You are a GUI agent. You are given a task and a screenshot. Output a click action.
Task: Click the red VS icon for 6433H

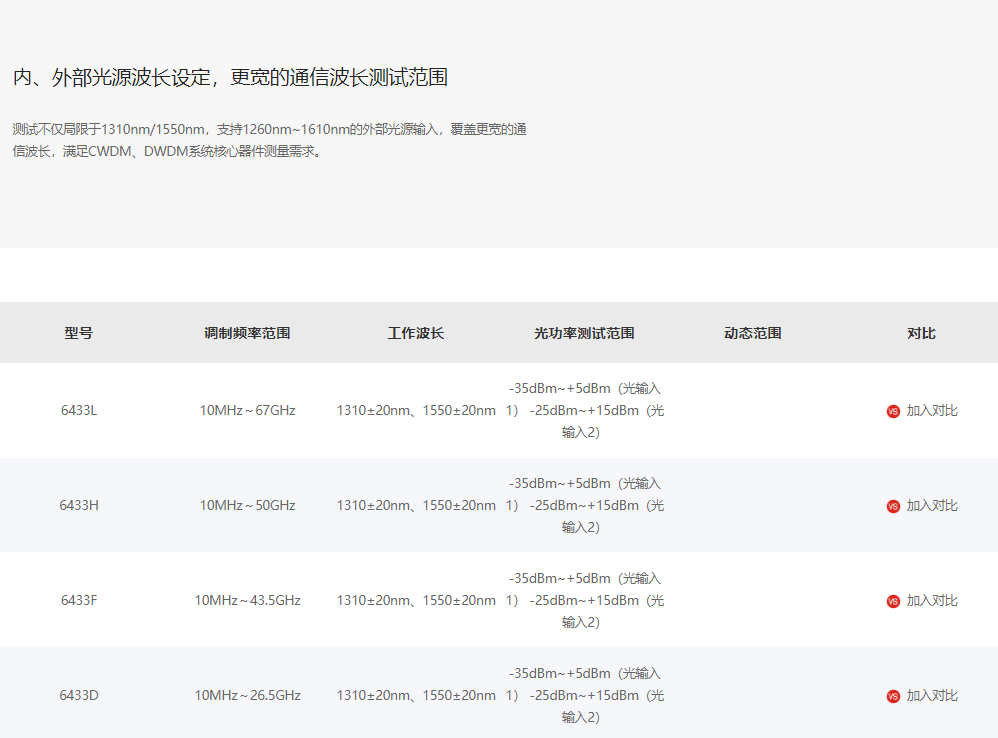coord(893,506)
